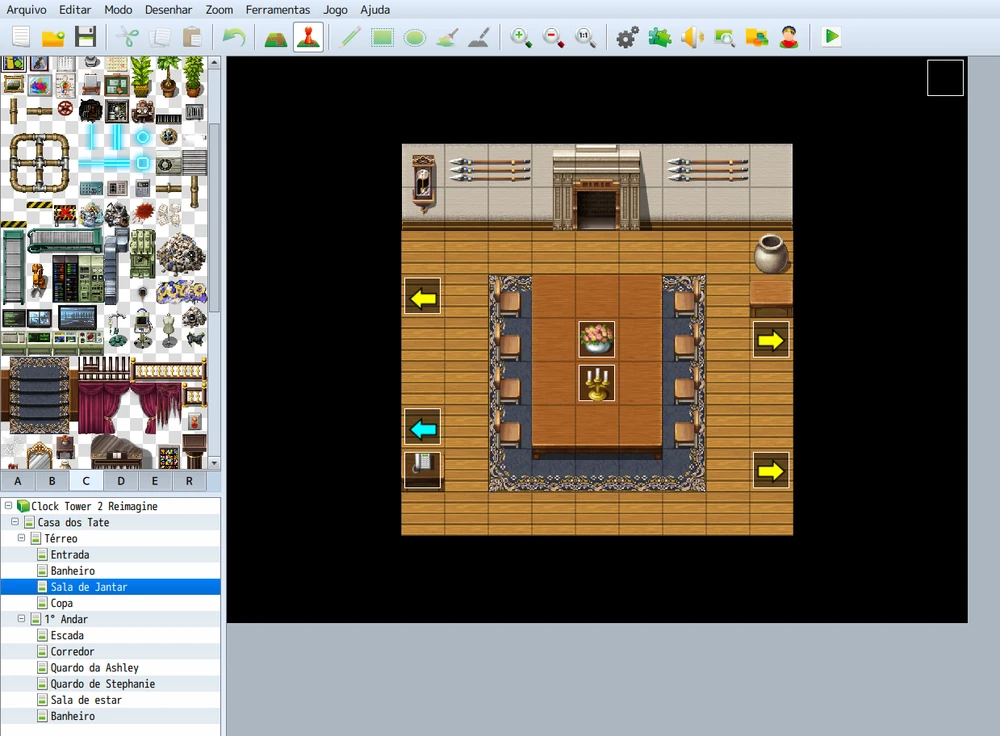Viewport: 1000px width, 736px height.
Task: Click the Undo arrow icon
Action: point(233,38)
